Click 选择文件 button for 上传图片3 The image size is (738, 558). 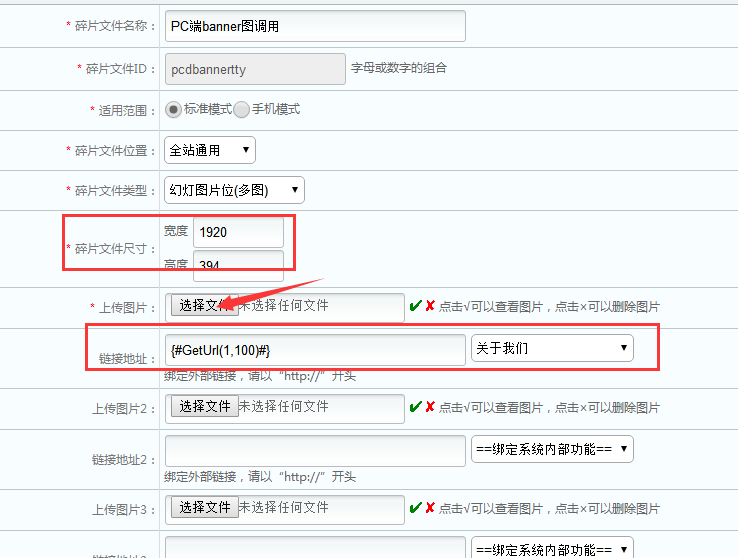(x=205, y=508)
